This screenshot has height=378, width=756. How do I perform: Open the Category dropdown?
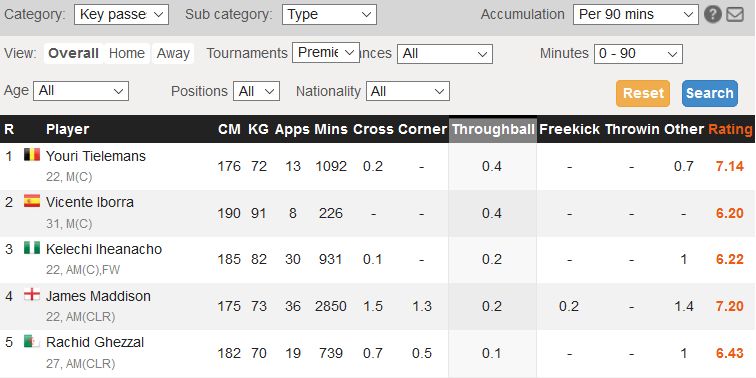[122, 14]
